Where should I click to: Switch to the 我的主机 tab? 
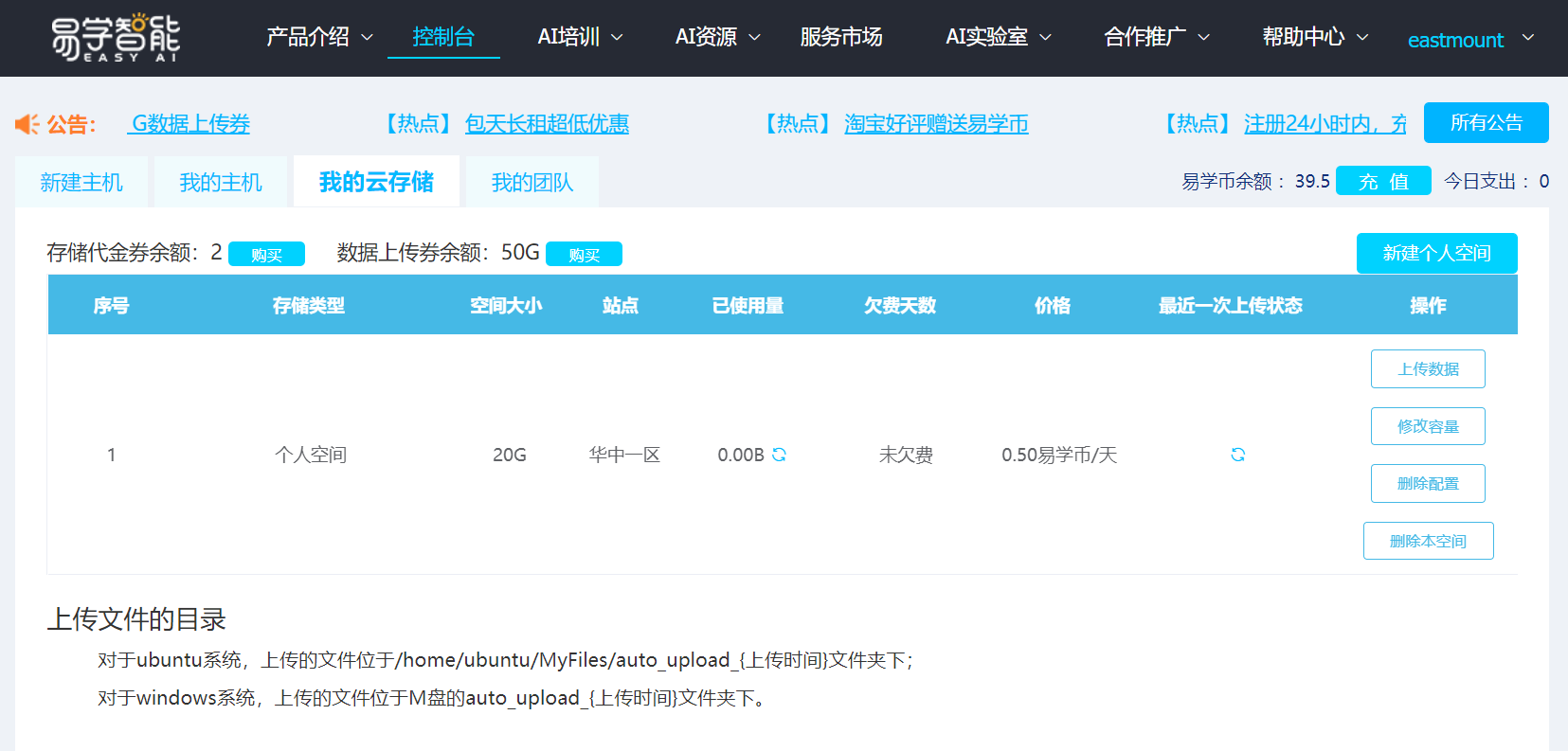click(221, 182)
